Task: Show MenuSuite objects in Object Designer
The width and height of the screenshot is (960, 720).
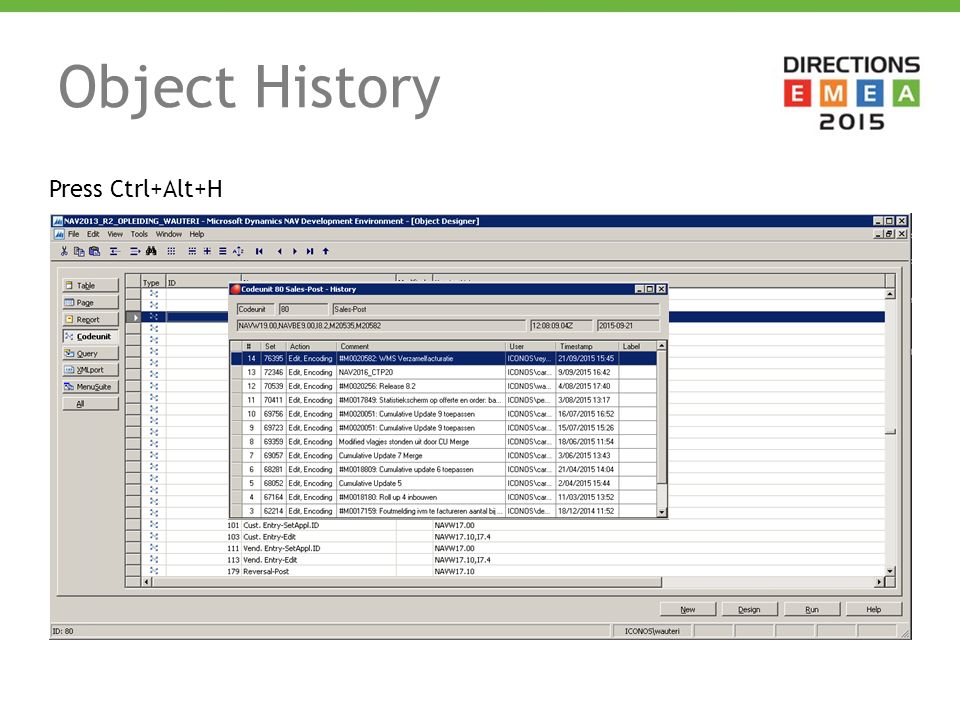Action: coord(90,387)
